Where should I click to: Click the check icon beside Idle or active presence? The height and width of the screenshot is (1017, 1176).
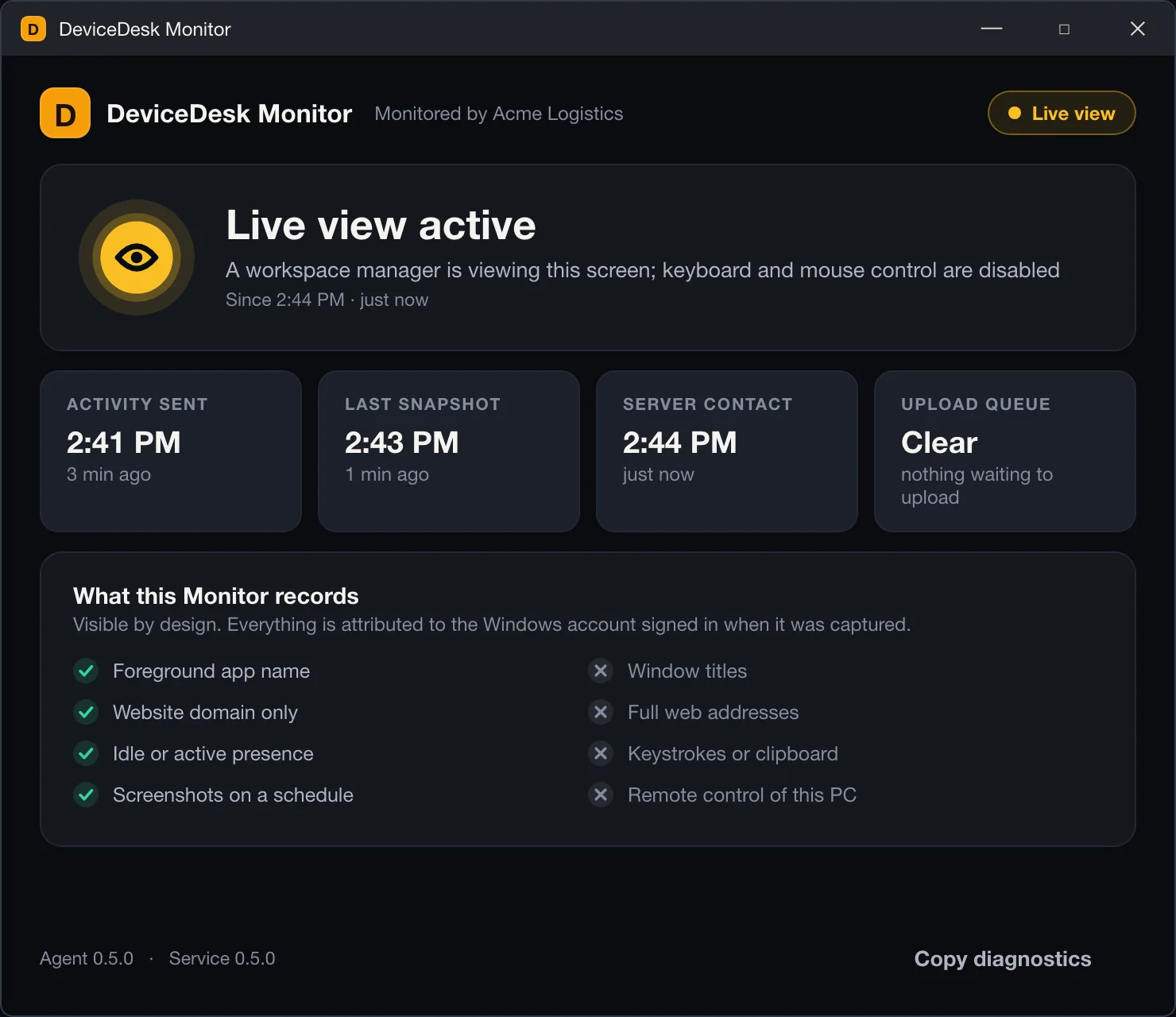pos(86,753)
